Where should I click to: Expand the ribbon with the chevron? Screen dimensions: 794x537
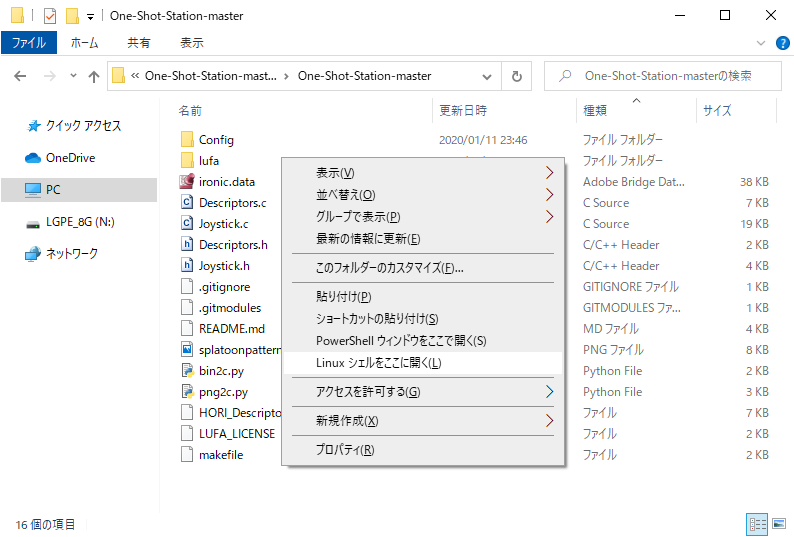(x=761, y=43)
